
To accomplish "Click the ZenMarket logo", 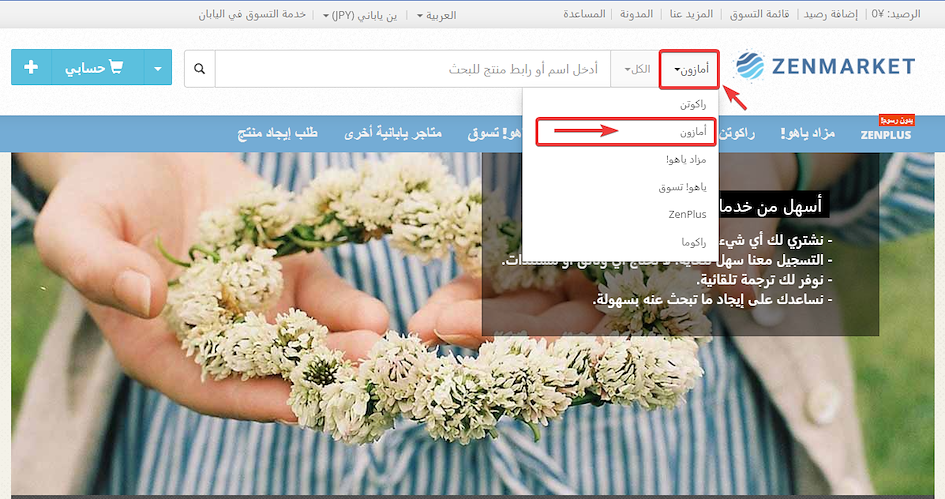I will [824, 66].
